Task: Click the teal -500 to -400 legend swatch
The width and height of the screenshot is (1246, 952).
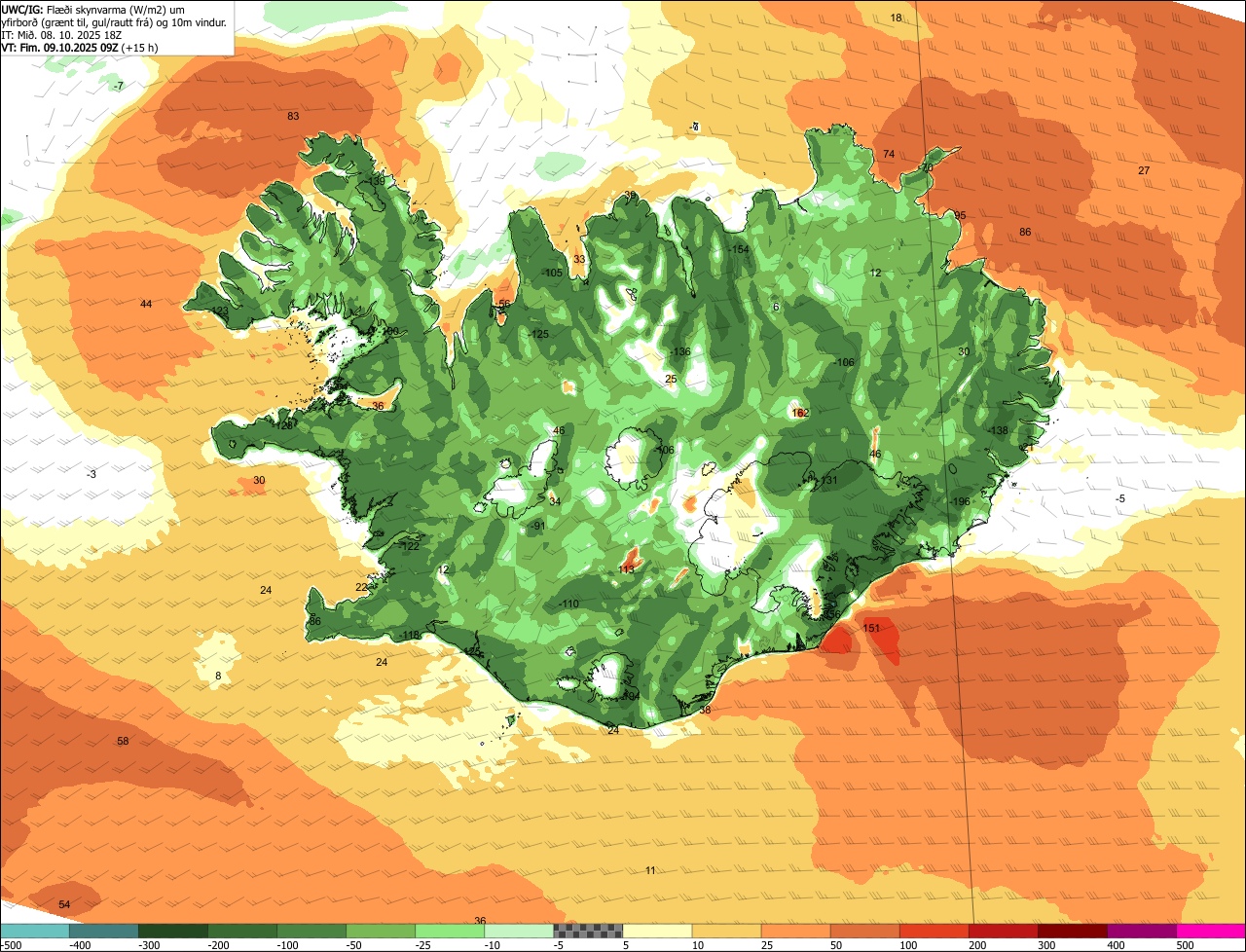Action: tap(34, 931)
